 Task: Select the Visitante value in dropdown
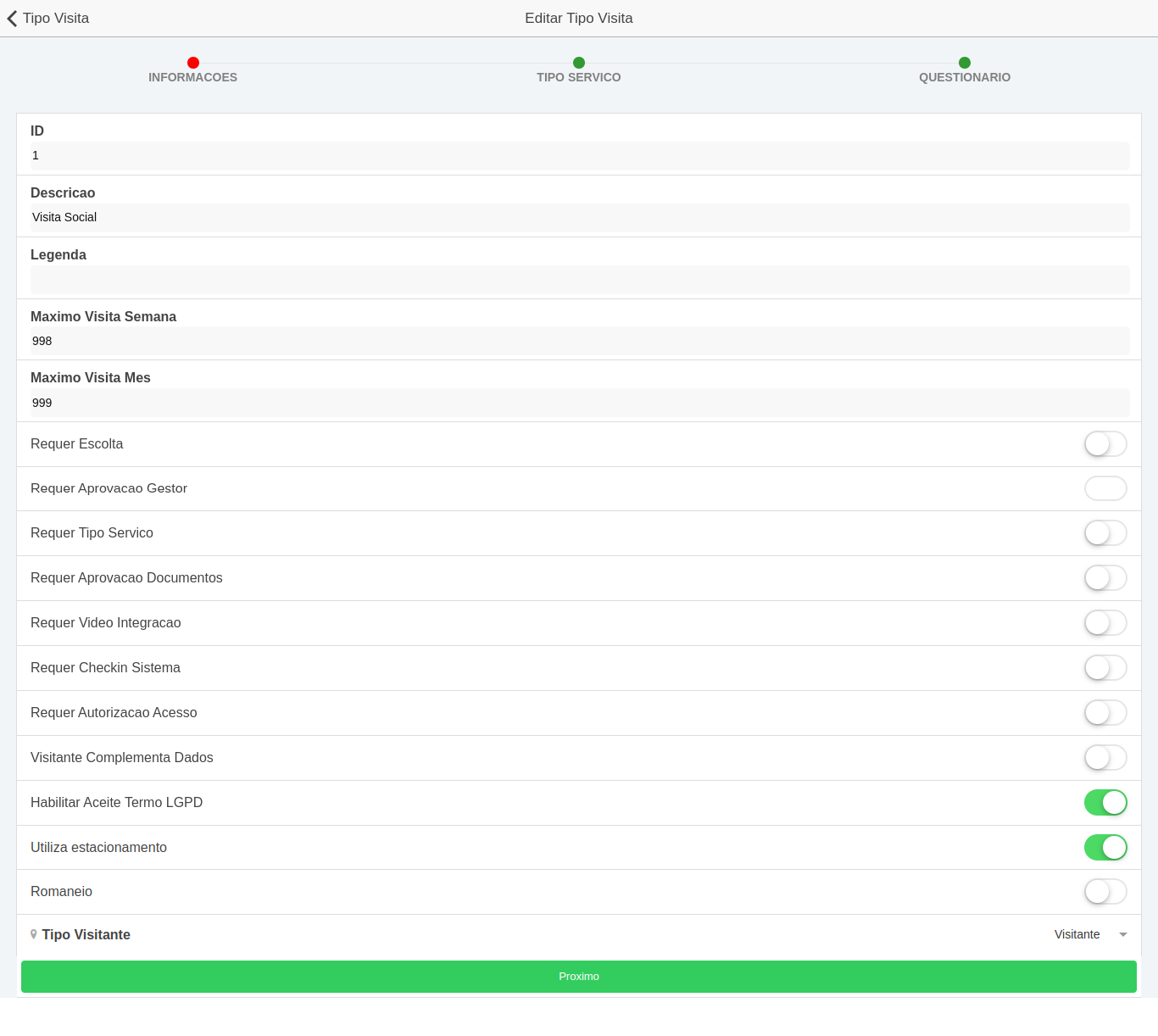click(x=1077, y=934)
